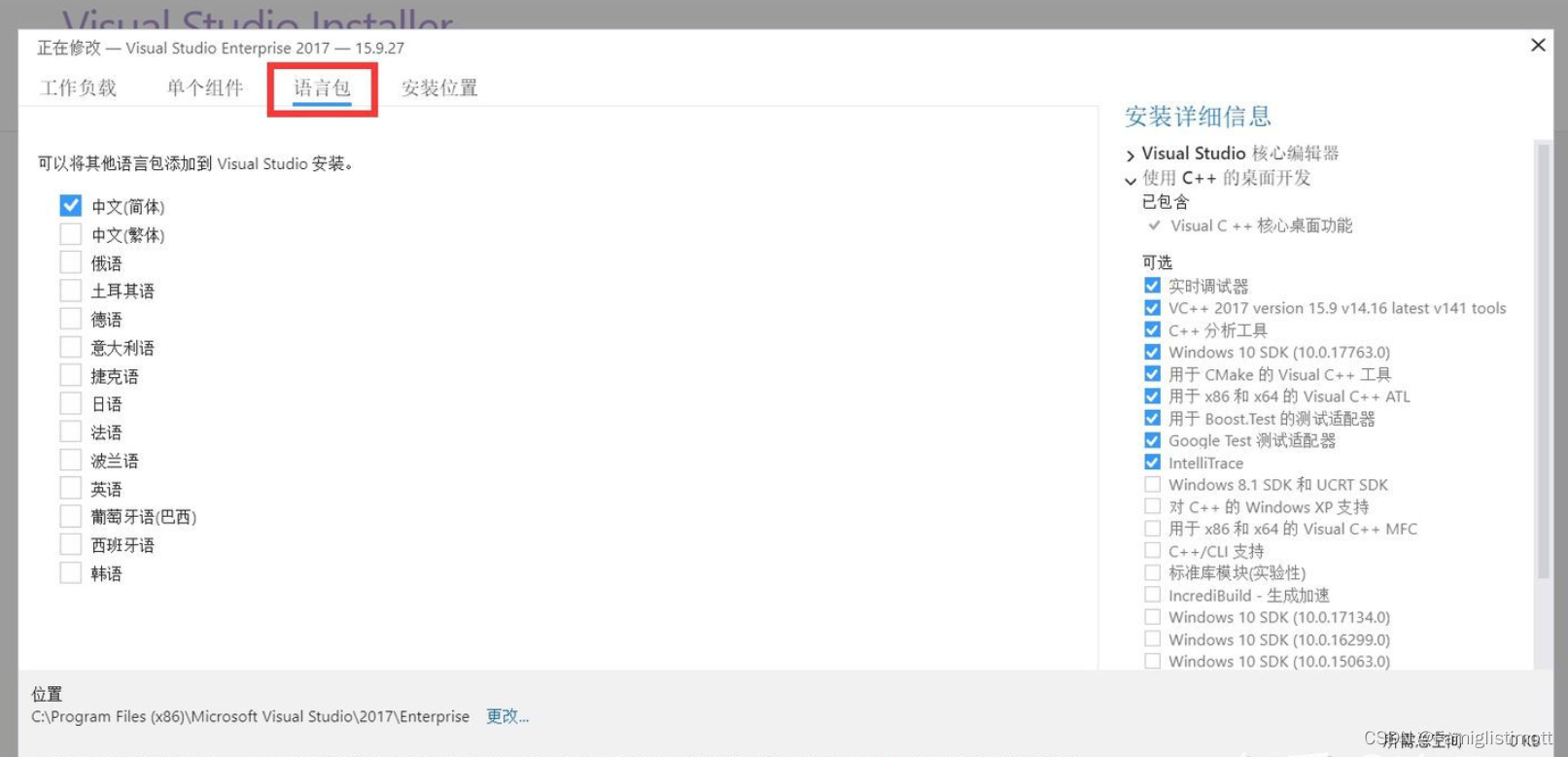Check the 俄语 language checkbox

[x=70, y=262]
